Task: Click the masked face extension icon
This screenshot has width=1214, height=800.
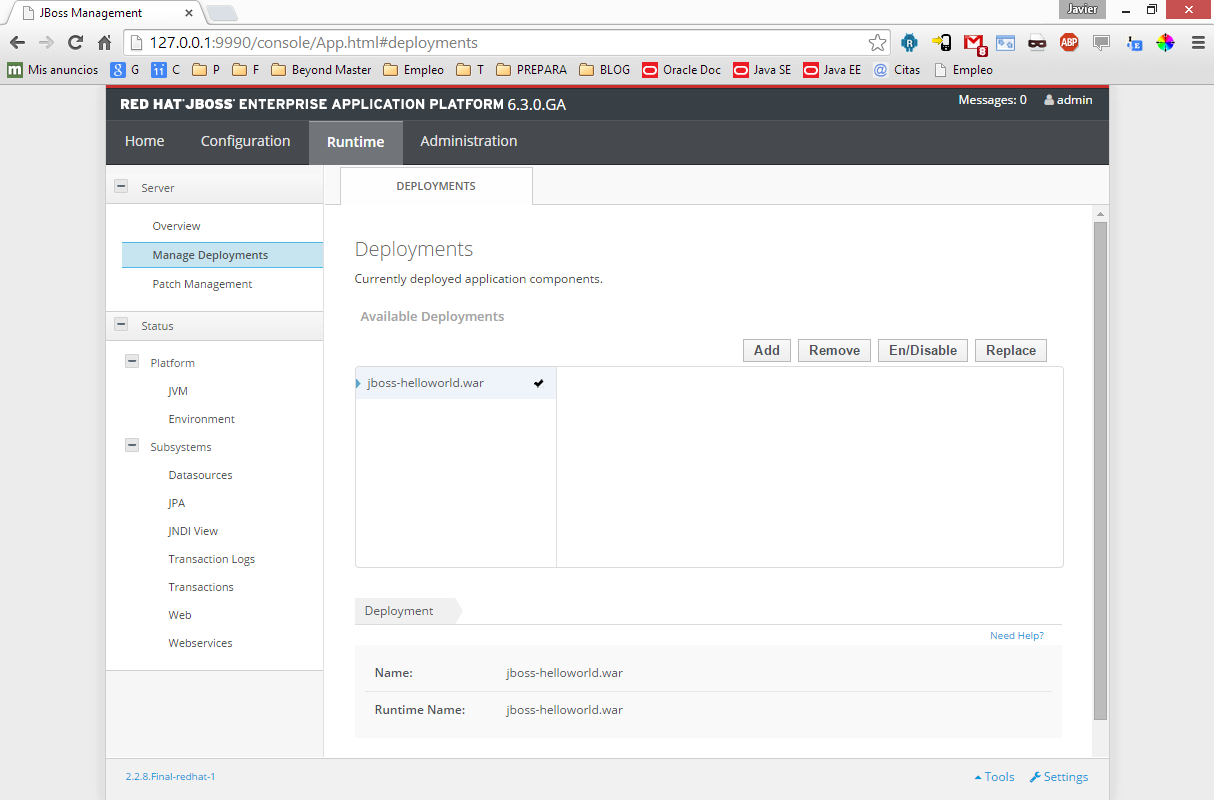Action: [1037, 43]
